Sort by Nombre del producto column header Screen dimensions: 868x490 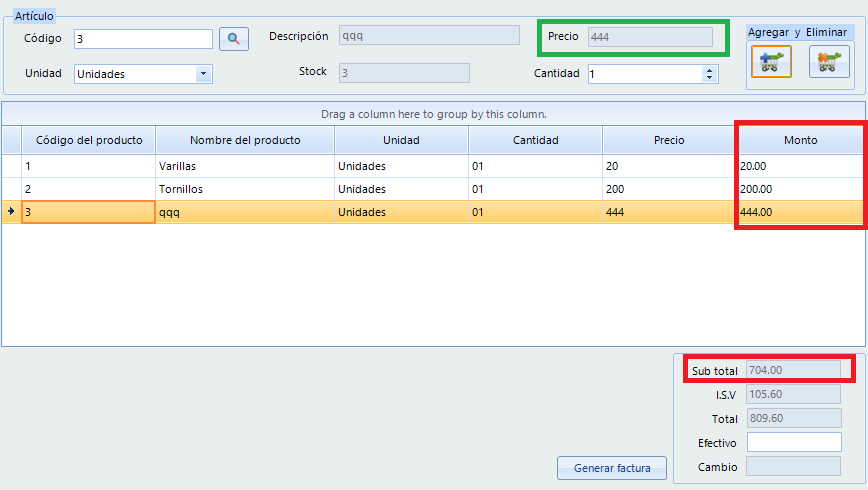[245, 140]
